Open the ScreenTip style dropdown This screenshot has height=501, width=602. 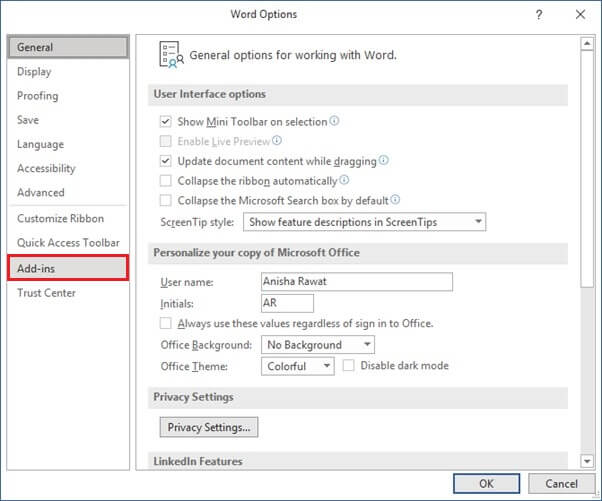(364, 222)
